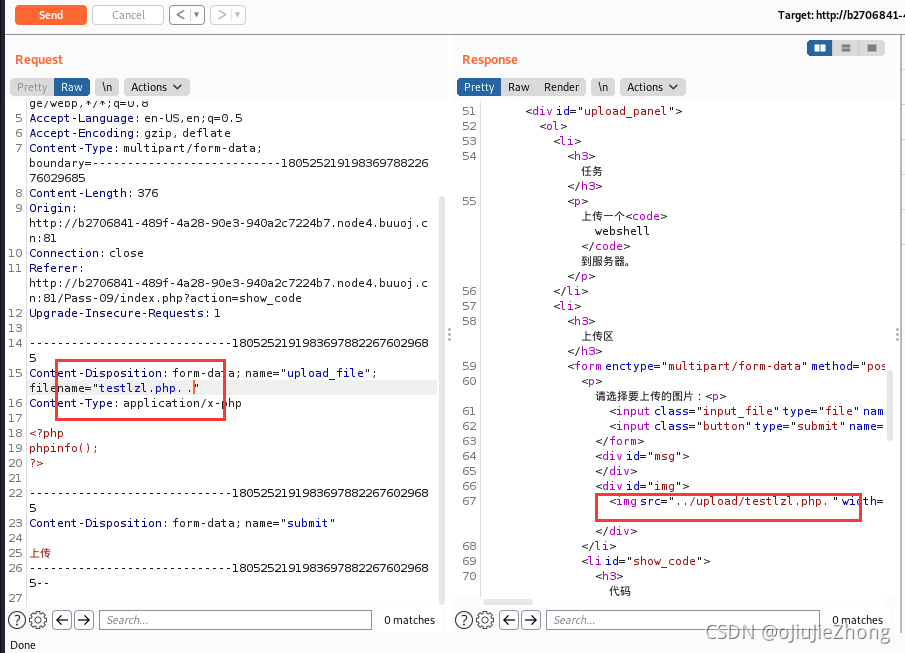
Task: Open Response search help icon
Action: pos(463,620)
